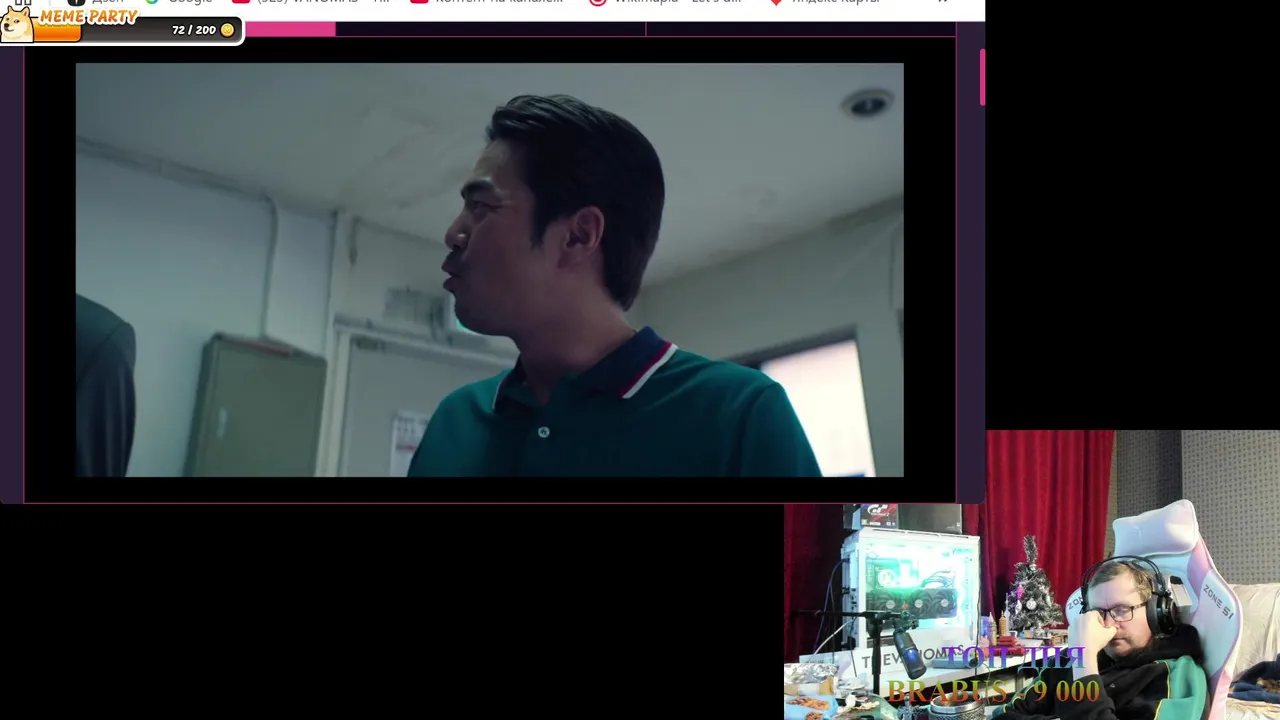The width and height of the screenshot is (1280, 720).
Task: Click the pink vertical scrollbar thumb
Action: click(982, 76)
